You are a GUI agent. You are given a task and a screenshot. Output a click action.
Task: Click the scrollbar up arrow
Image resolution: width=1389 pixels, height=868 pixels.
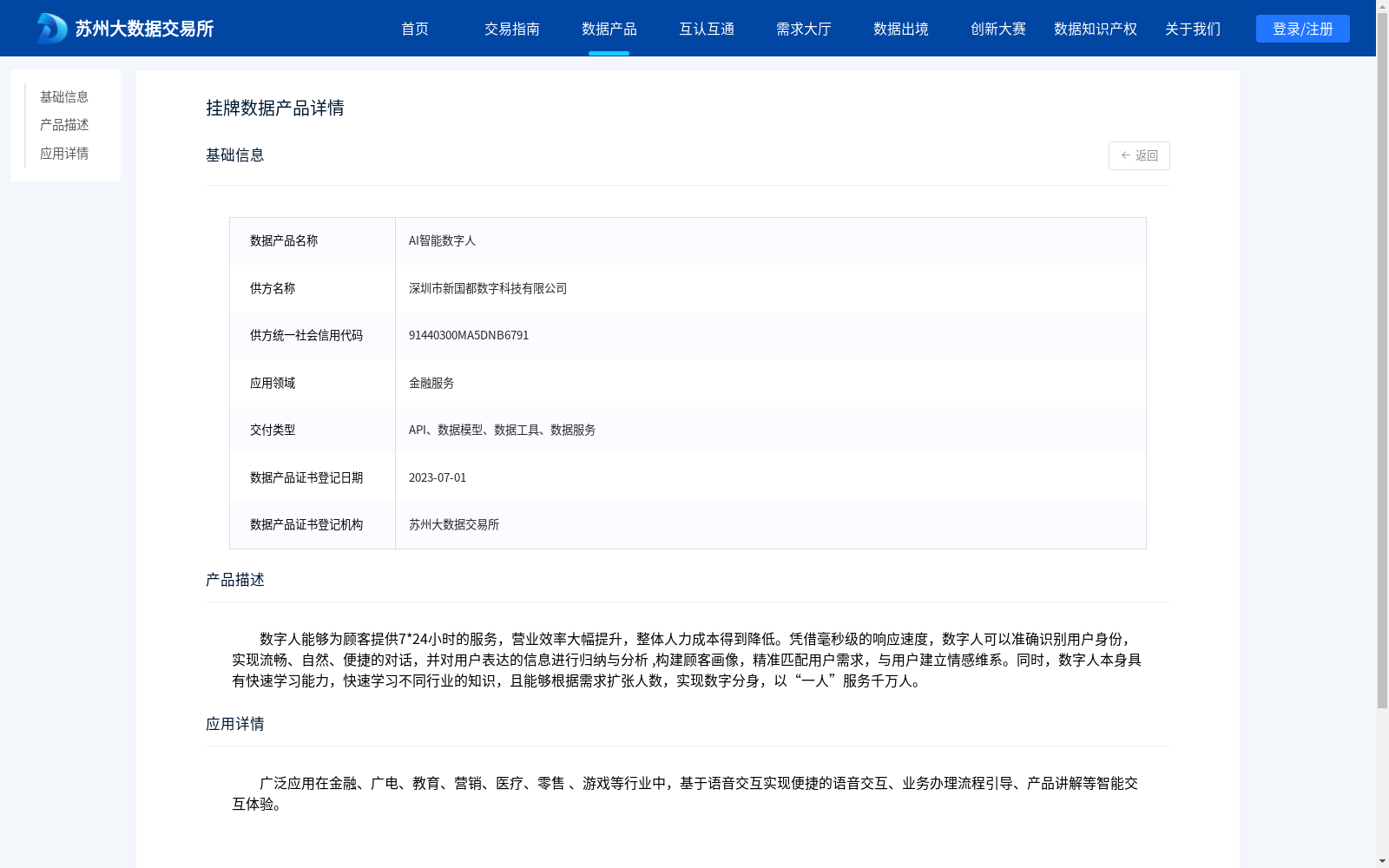(1382, 6)
